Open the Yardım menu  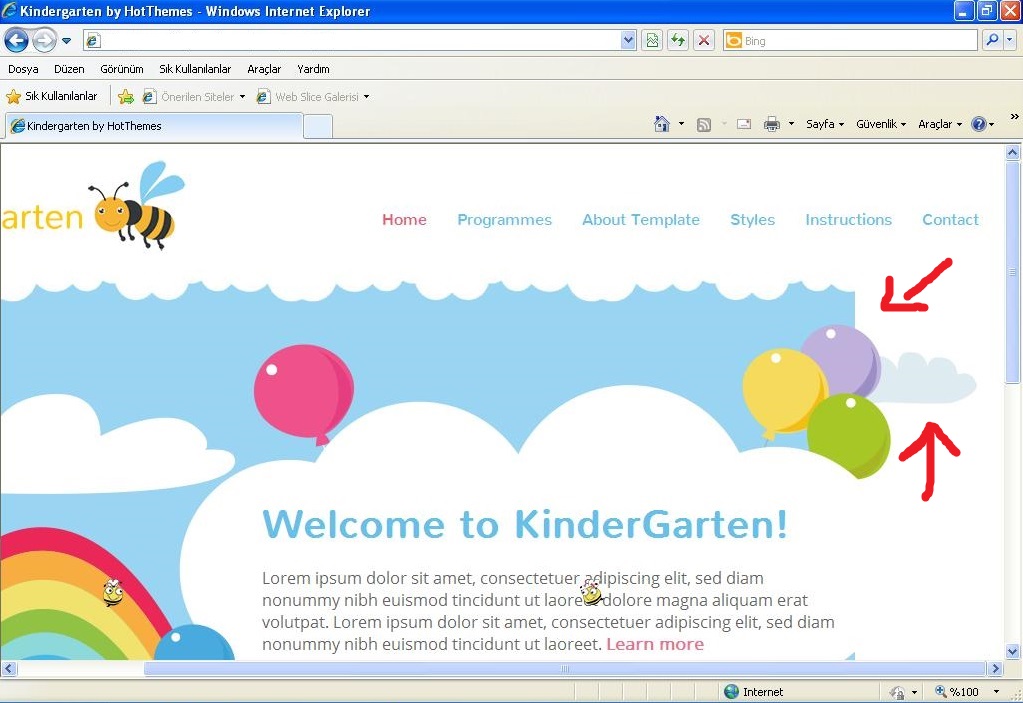313,69
